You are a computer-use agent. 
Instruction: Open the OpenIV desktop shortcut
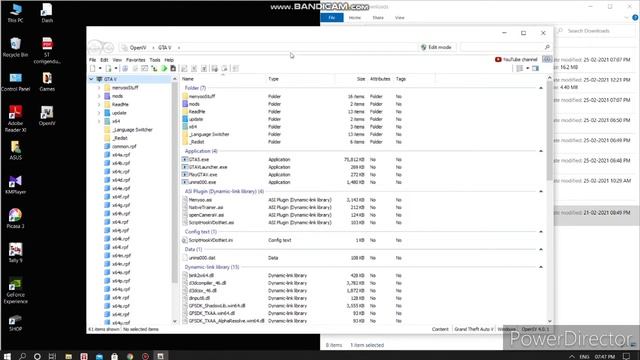click(x=47, y=116)
